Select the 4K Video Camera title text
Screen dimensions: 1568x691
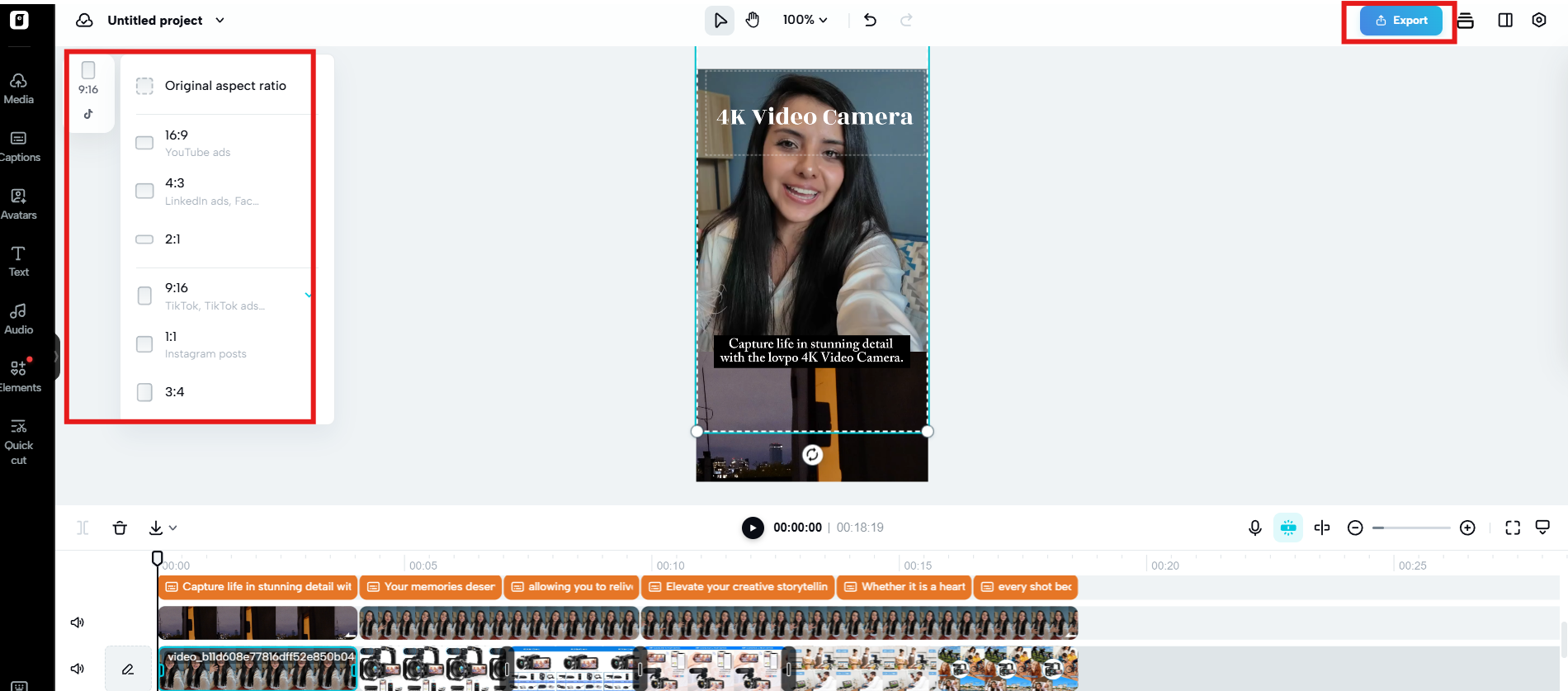[x=815, y=116]
